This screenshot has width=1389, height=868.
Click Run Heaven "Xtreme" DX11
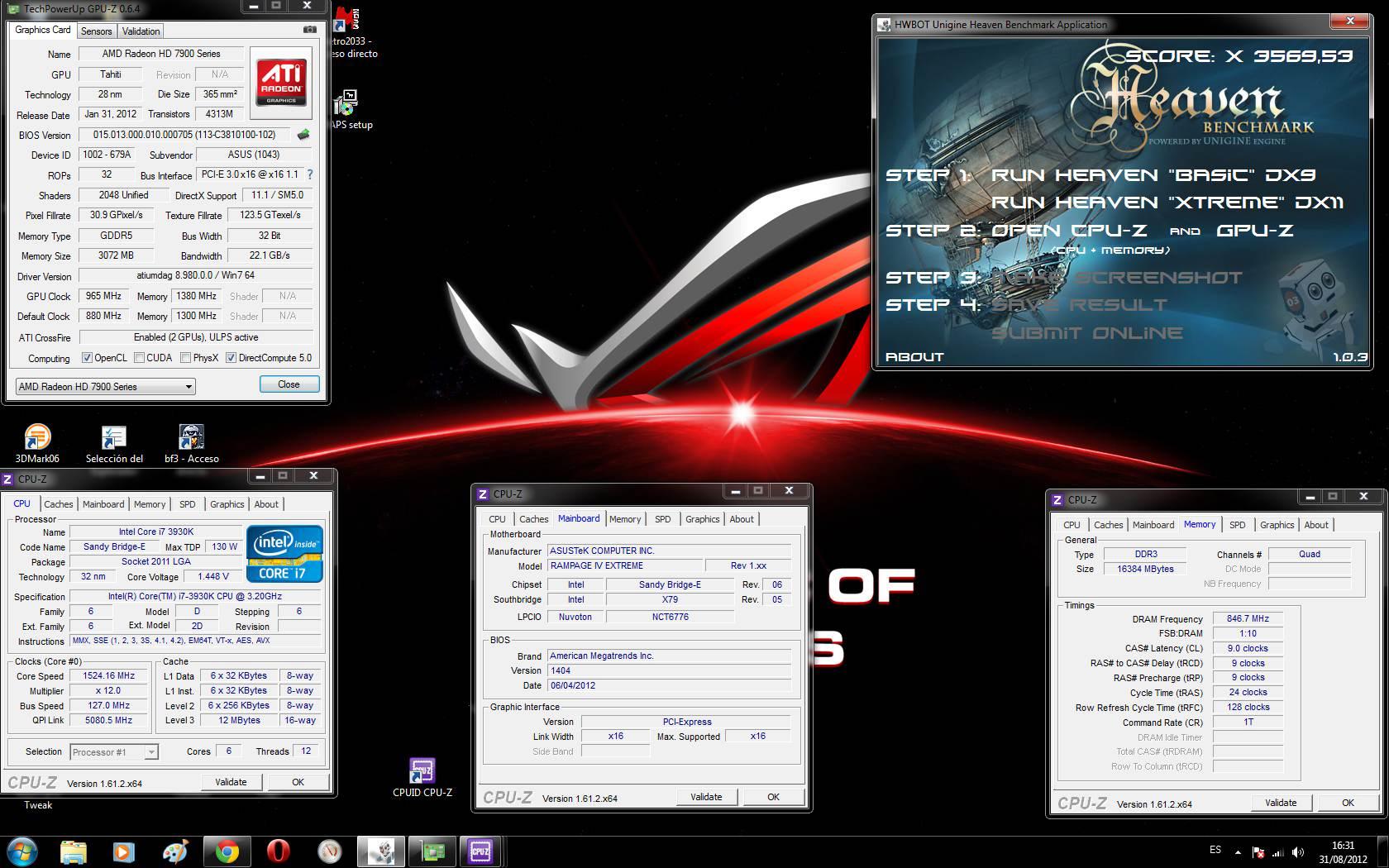click(x=1167, y=203)
